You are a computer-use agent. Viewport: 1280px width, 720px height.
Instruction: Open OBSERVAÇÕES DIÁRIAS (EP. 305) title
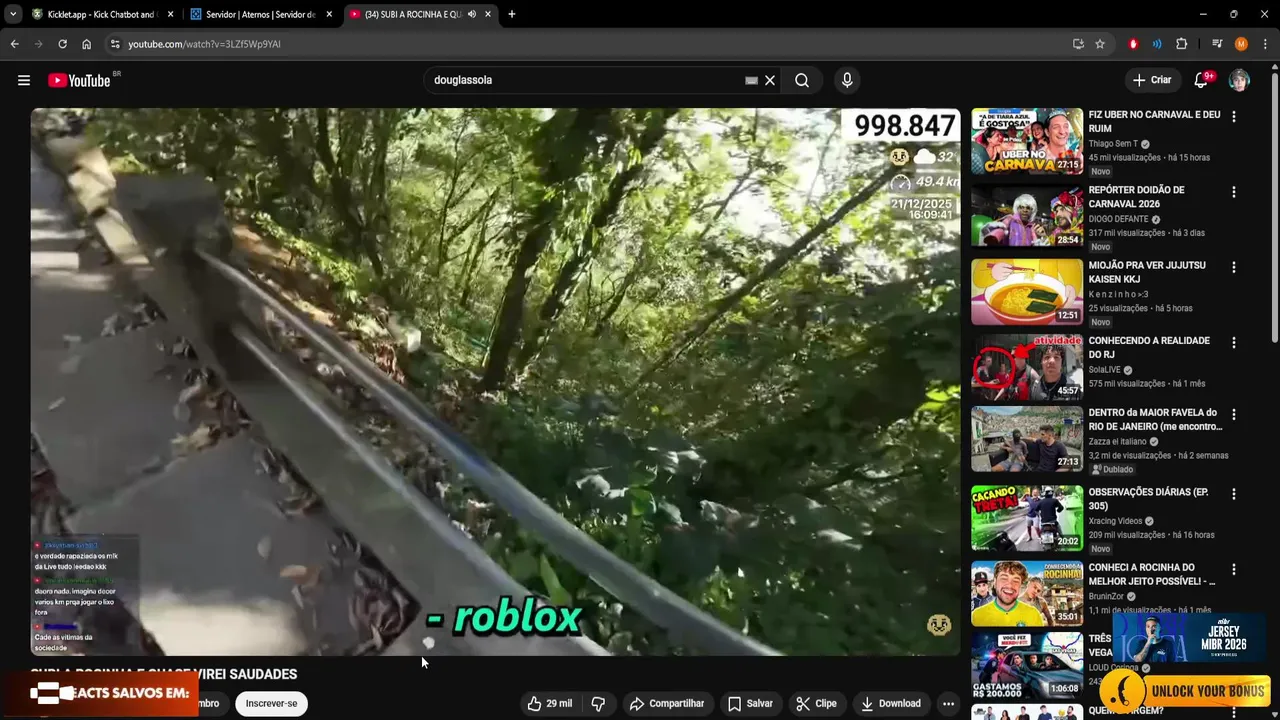pyautogui.click(x=1151, y=499)
